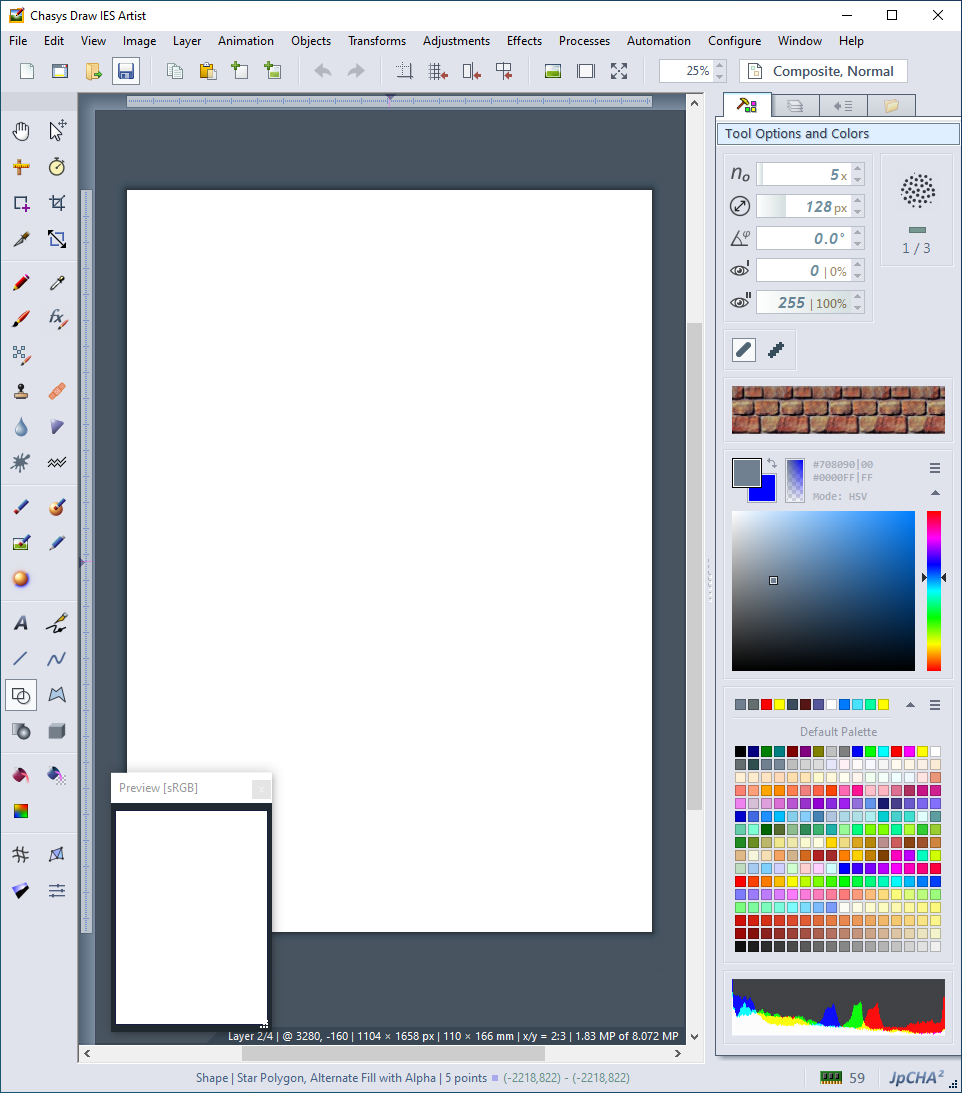Open the Effects menu
Image resolution: width=962 pixels, height=1093 pixels.
524,41
